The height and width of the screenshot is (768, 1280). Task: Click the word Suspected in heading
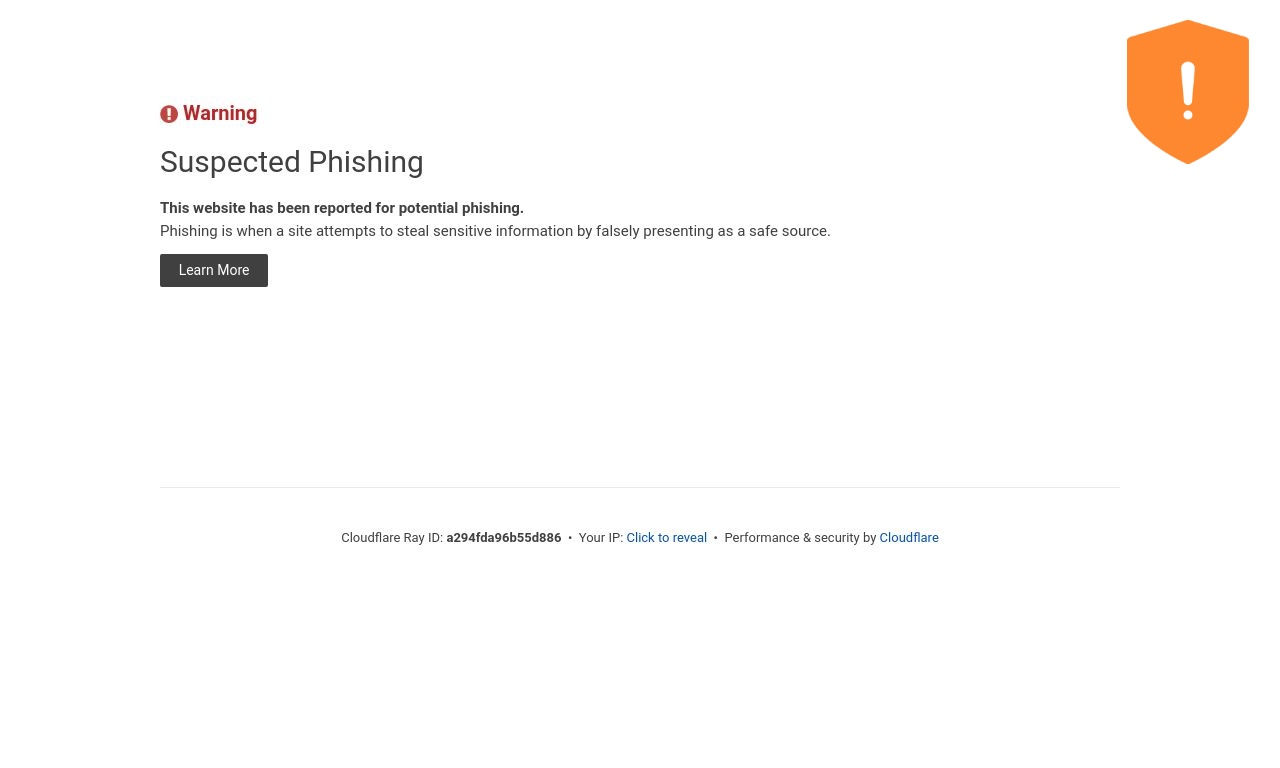click(230, 162)
